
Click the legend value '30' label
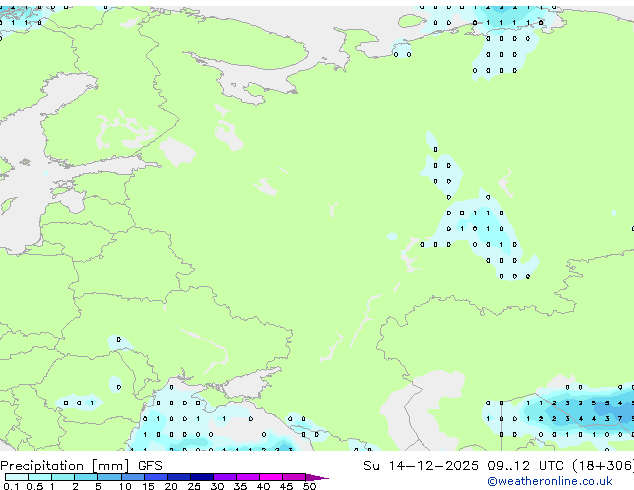click(x=217, y=486)
